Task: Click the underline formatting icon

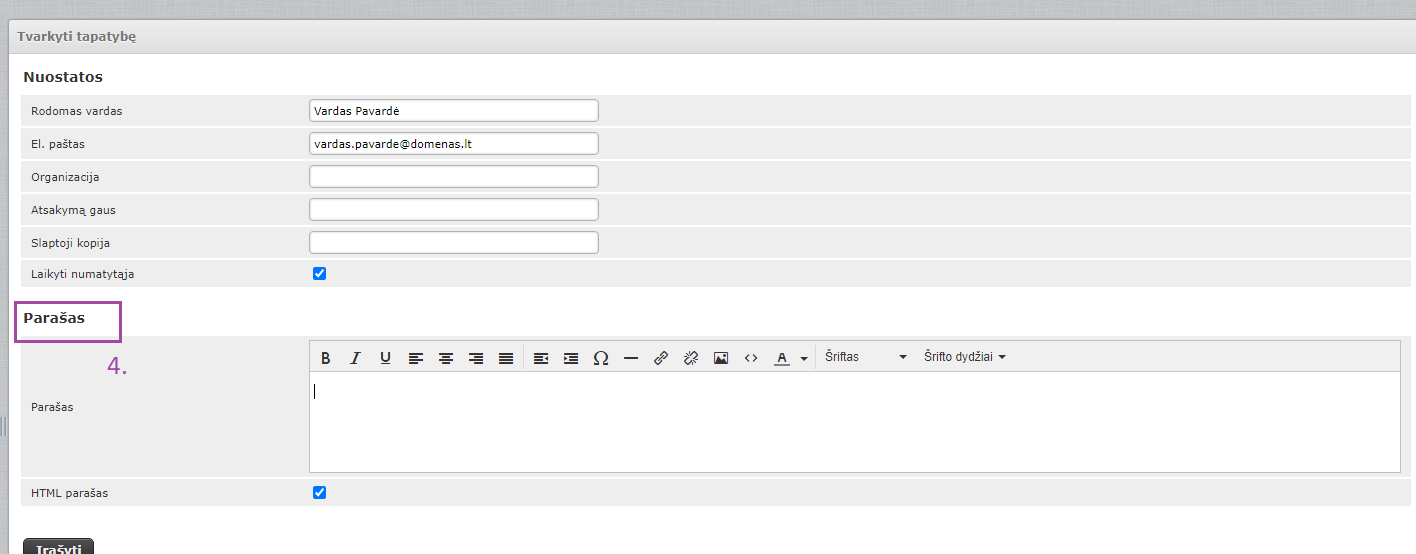Action: point(385,358)
